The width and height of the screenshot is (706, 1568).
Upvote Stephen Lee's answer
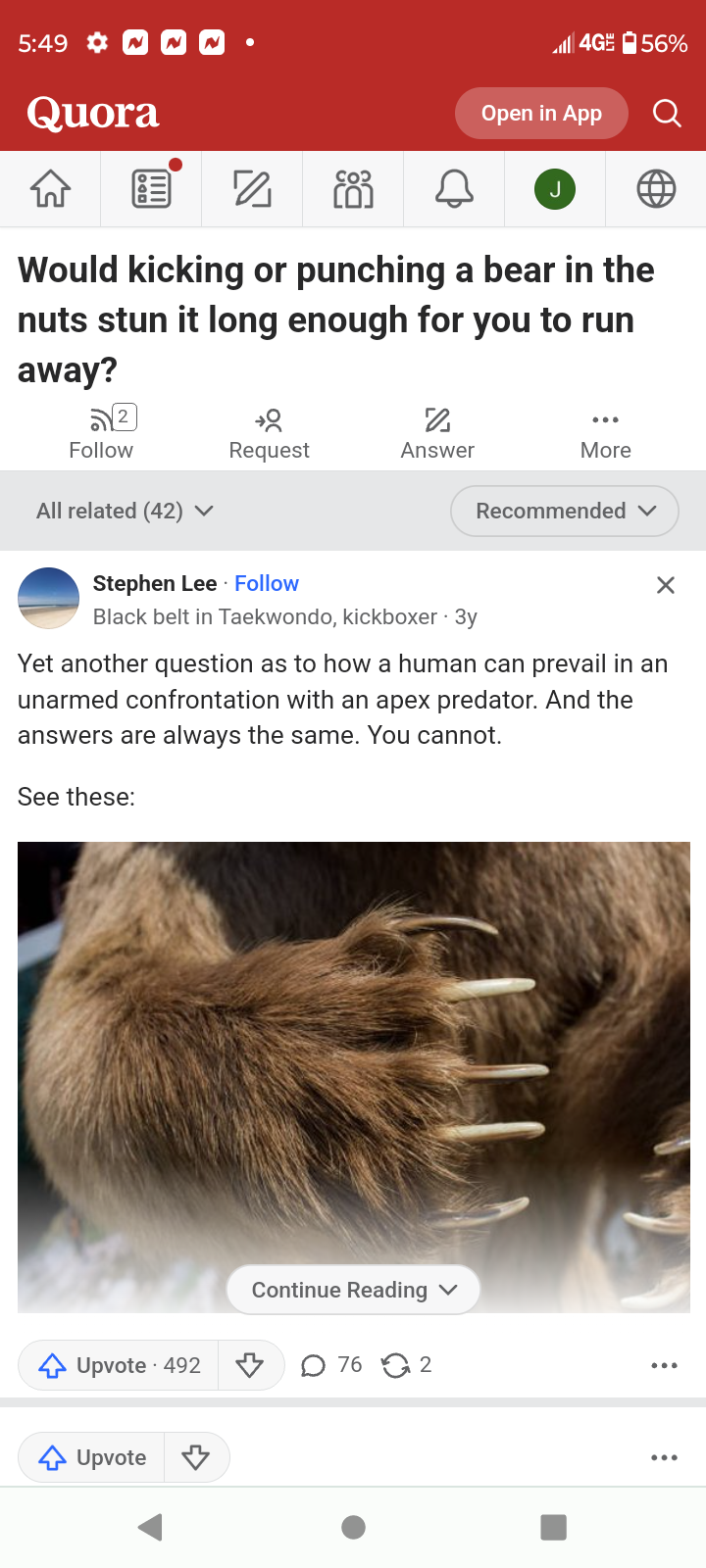coord(119,1365)
